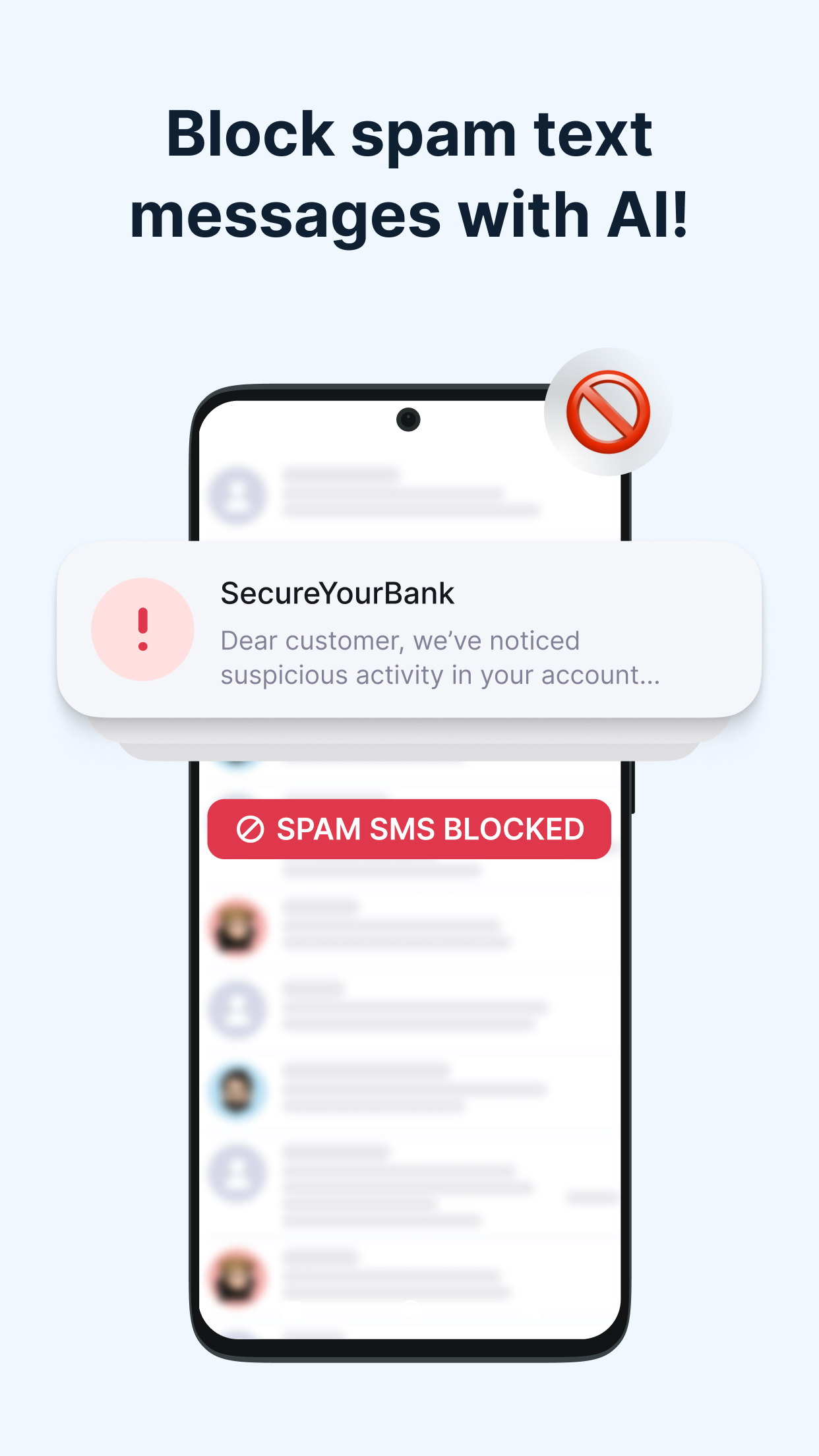Click the grey avatar below the first photo contact
This screenshot has width=819, height=1456.
coord(237,1009)
